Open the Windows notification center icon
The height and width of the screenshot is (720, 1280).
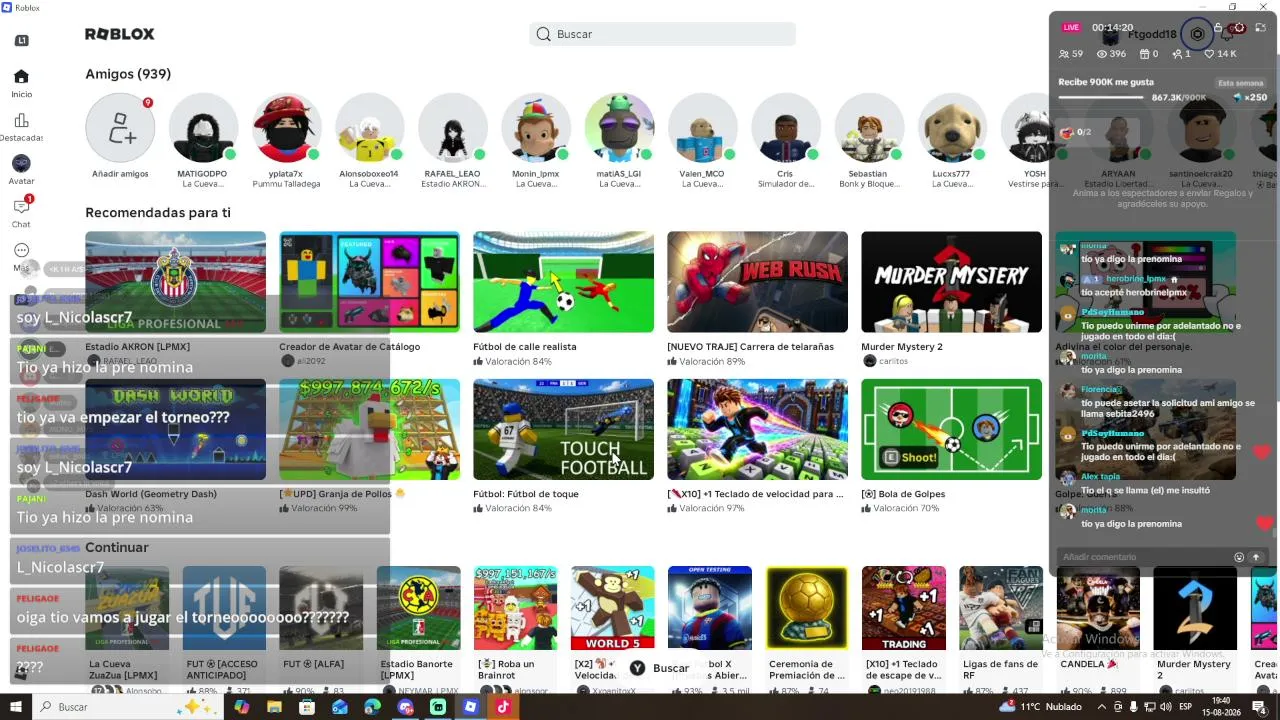[1260, 707]
